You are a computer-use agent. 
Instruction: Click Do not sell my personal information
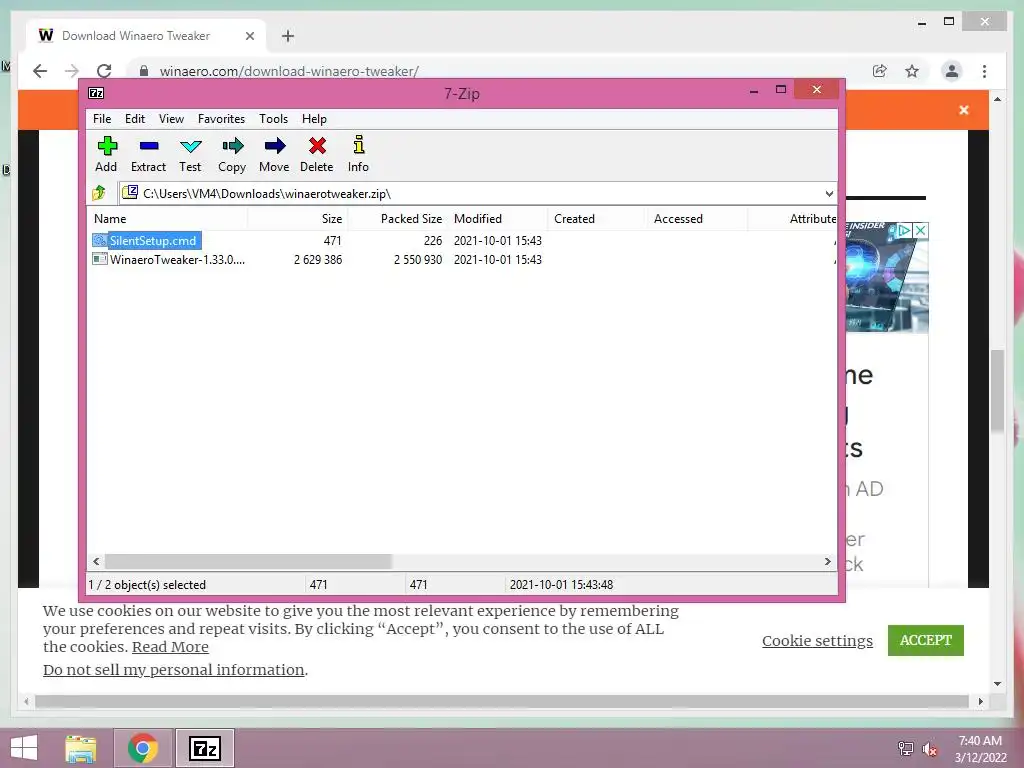click(174, 670)
